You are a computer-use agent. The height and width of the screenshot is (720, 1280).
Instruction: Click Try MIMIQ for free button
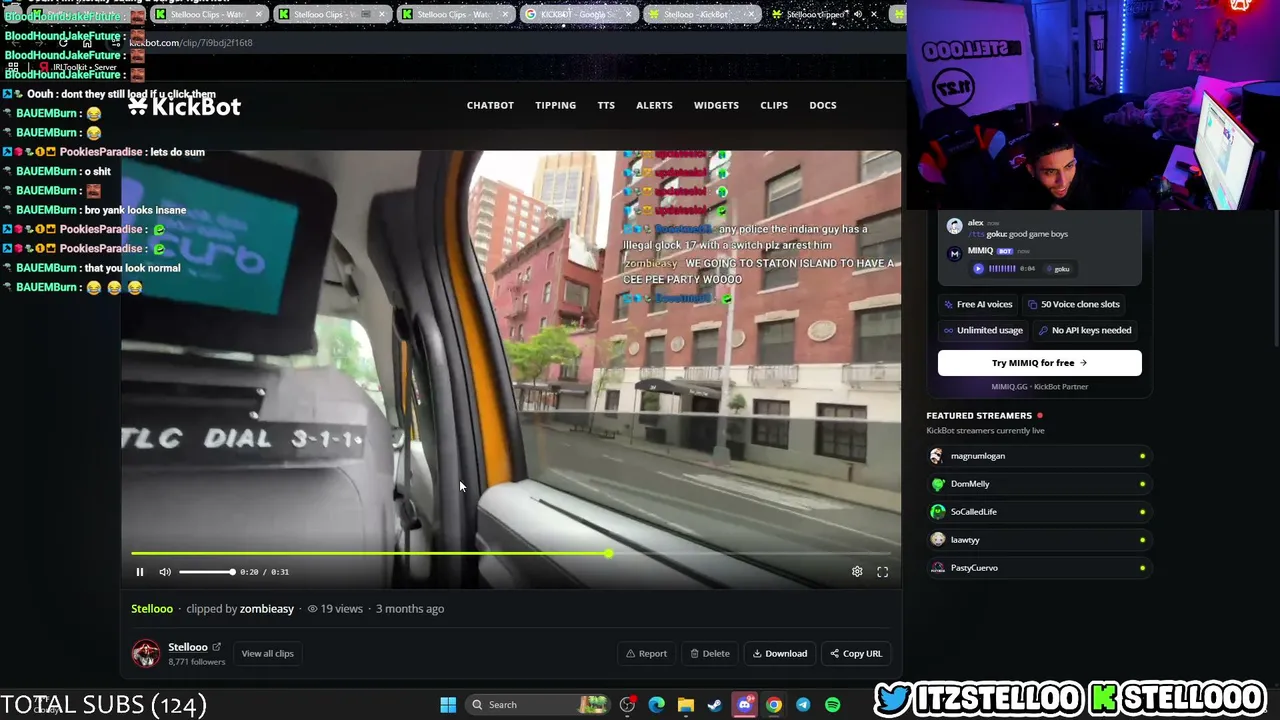(x=1039, y=363)
